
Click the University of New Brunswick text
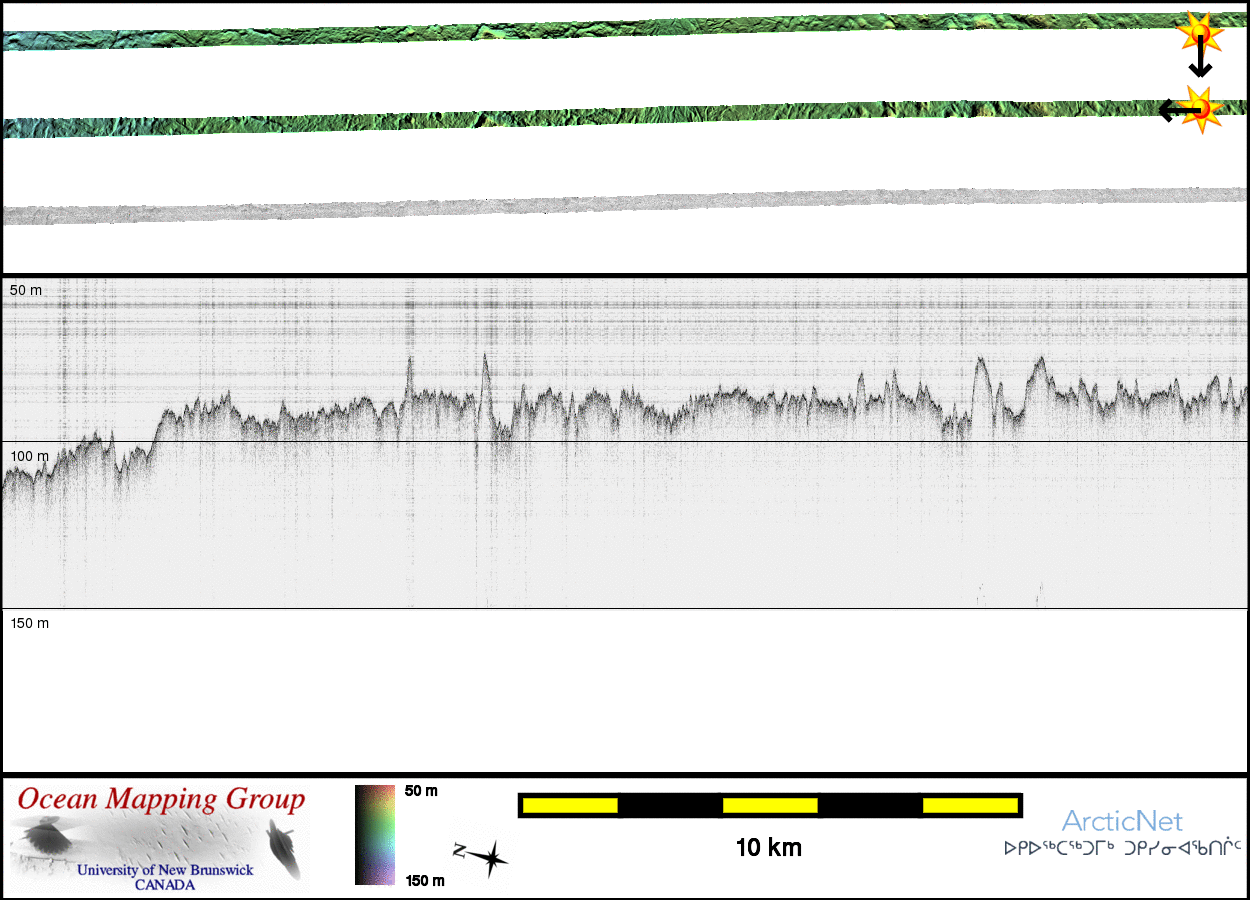165,870
